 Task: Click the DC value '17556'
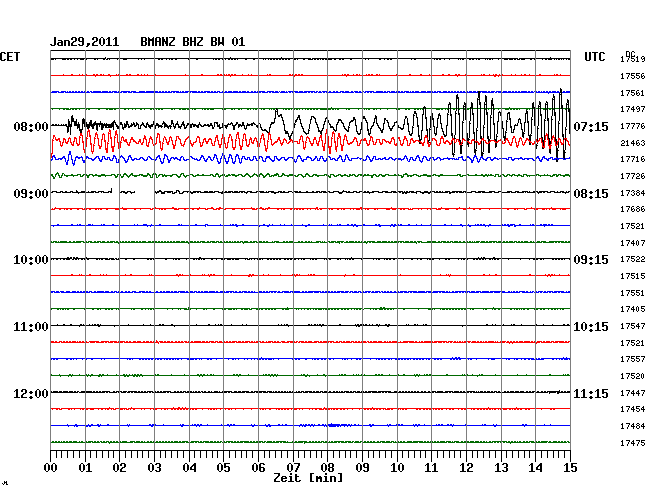pyautogui.click(x=633, y=76)
